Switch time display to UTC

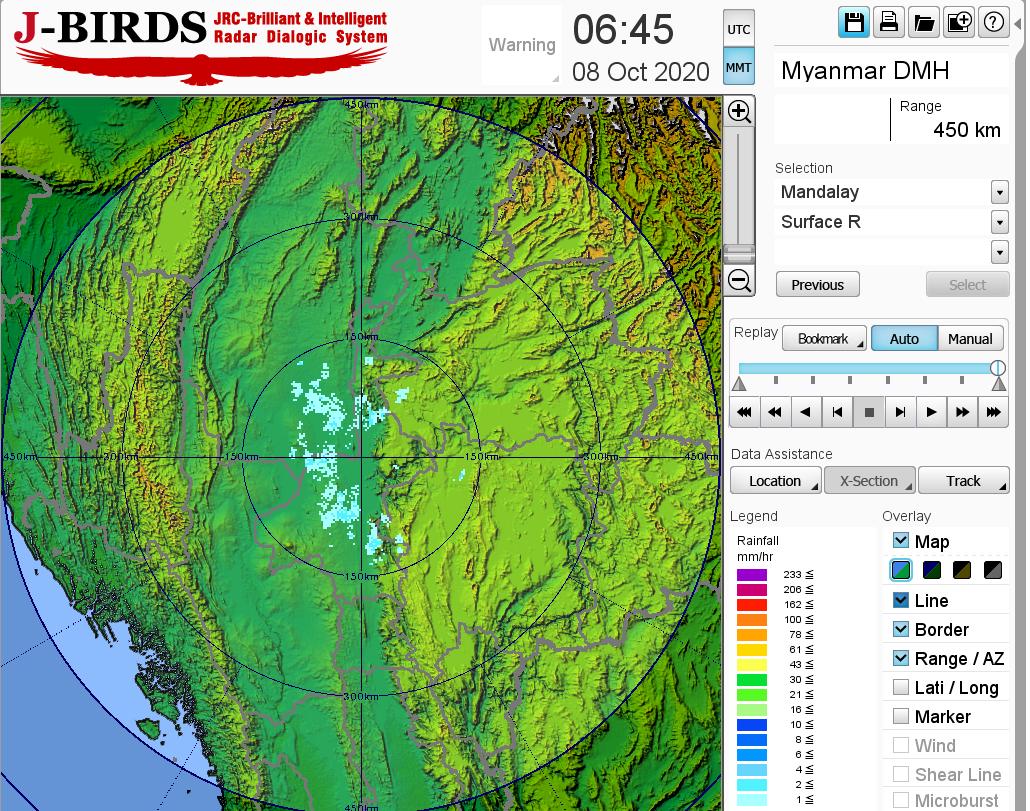coord(738,30)
